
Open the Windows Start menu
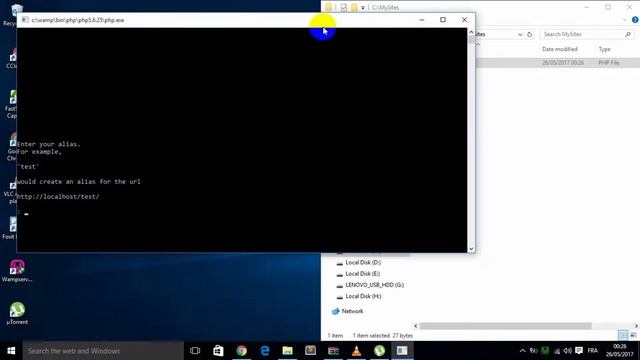pyautogui.click(x=11, y=351)
